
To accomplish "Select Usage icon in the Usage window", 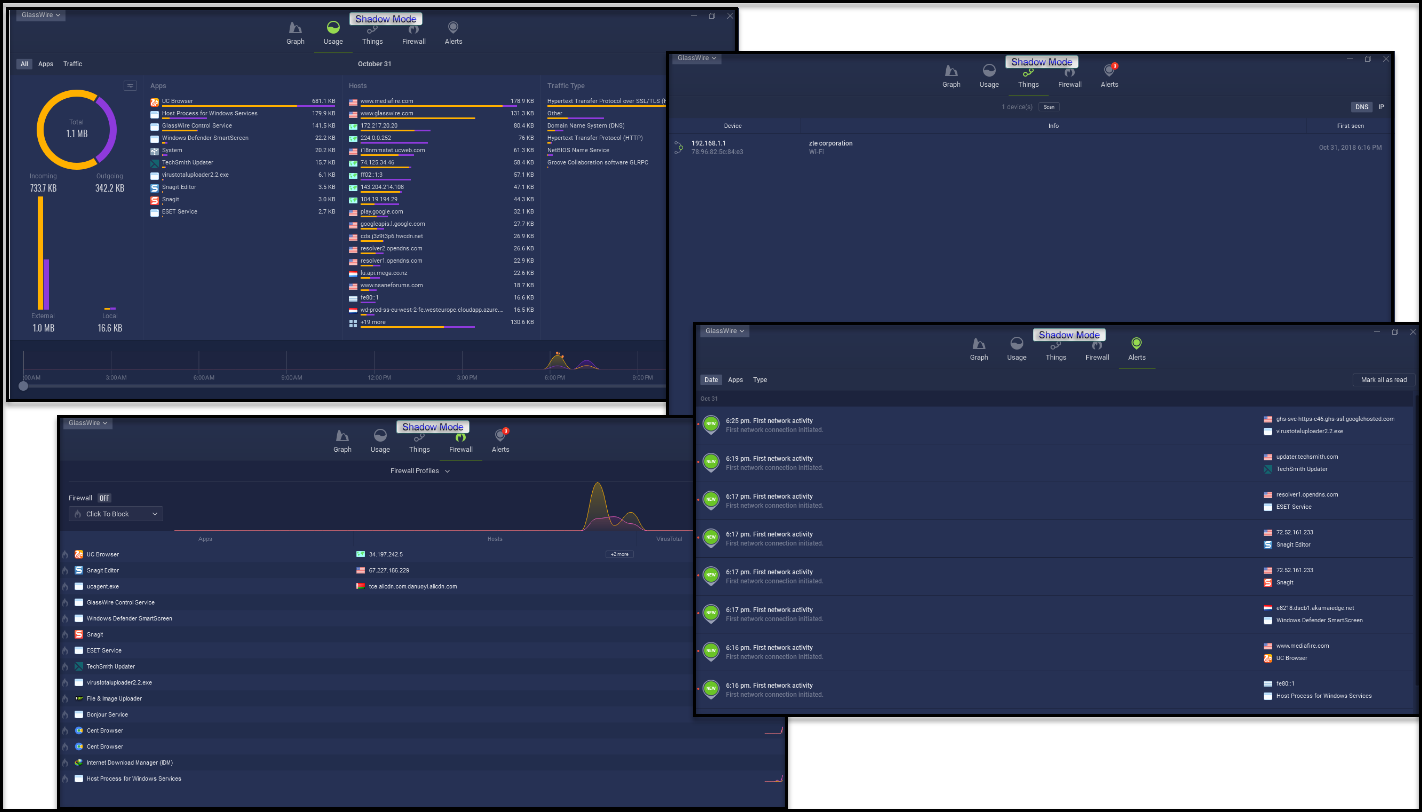I will 333,29.
